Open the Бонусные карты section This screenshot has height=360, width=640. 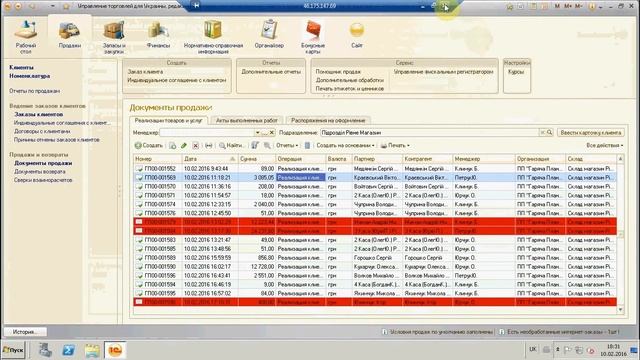[x=313, y=37]
